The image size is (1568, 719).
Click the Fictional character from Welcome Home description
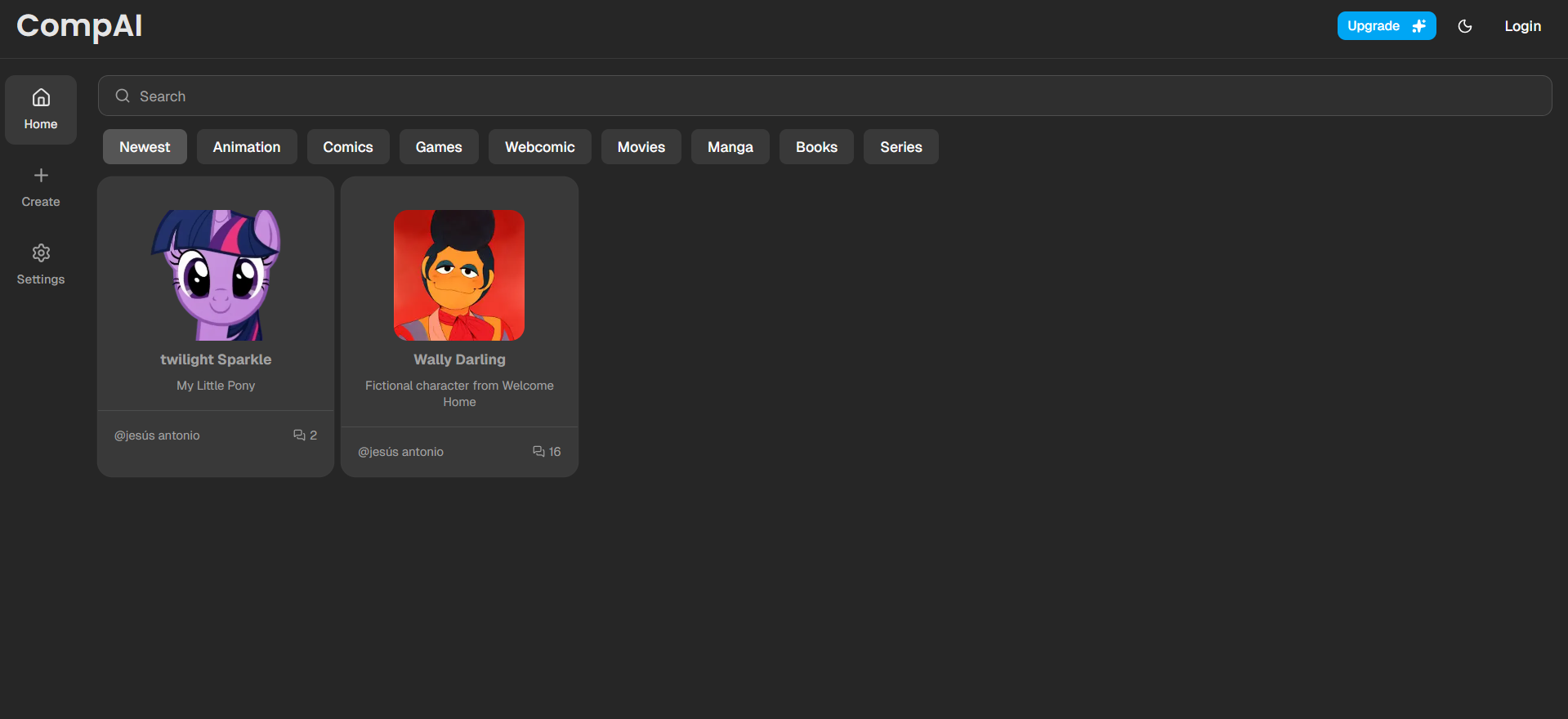(459, 394)
